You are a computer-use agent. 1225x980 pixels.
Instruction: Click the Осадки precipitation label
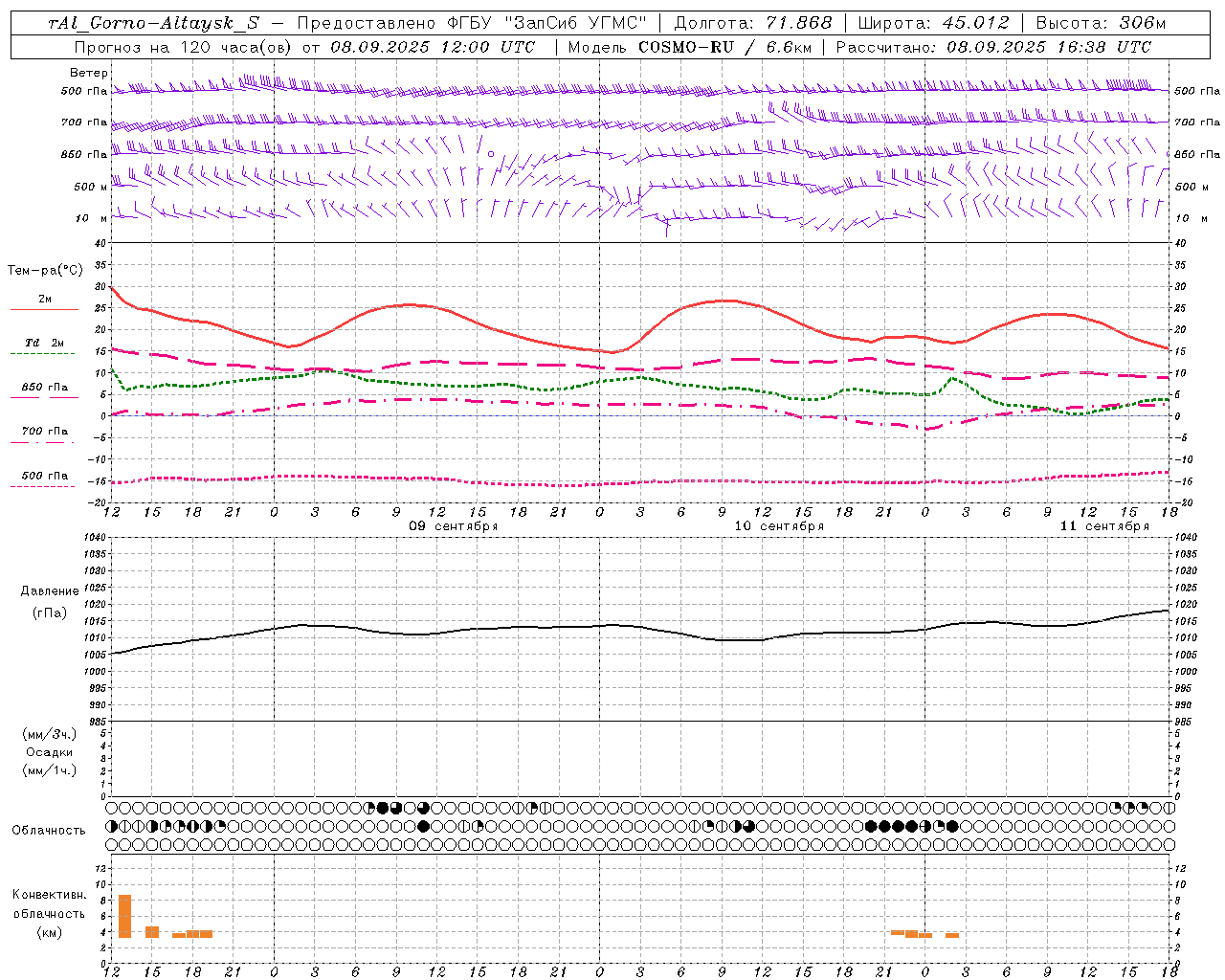point(50,752)
